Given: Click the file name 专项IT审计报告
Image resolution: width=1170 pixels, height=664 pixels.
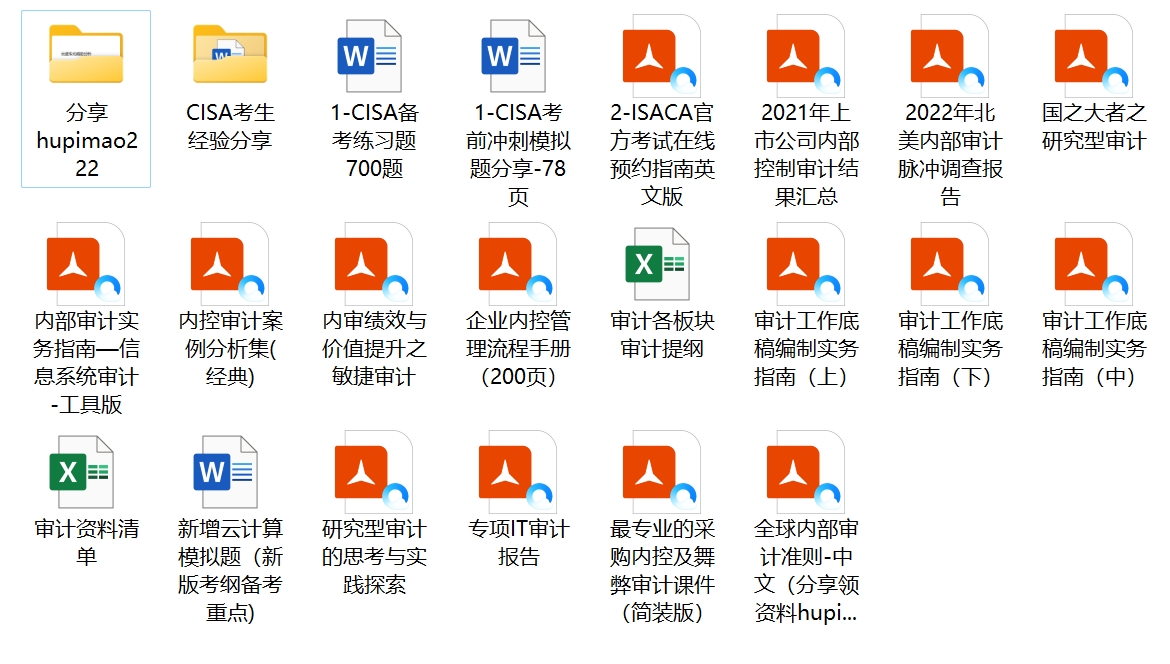Looking at the screenshot, I should [519, 542].
